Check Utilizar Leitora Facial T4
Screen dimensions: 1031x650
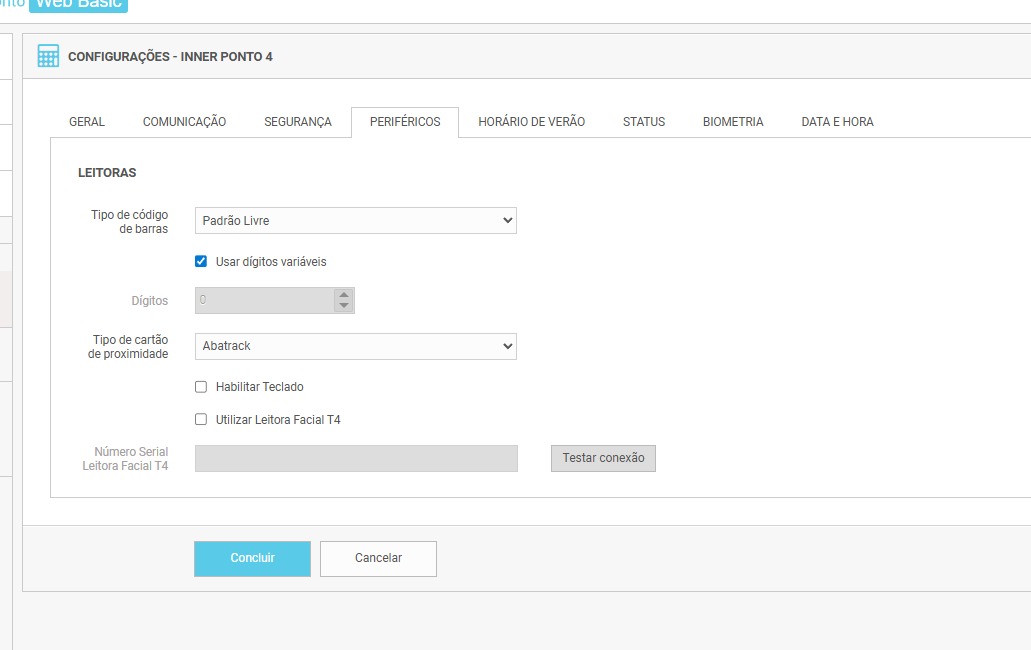click(x=201, y=420)
